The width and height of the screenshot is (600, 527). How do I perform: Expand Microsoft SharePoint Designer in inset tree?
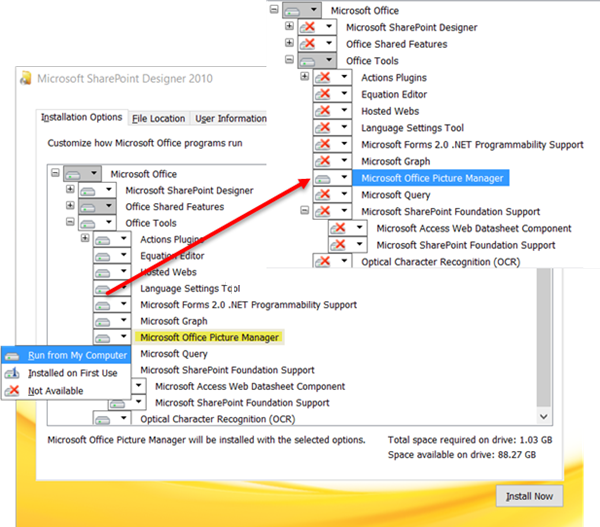pyautogui.click(x=289, y=26)
